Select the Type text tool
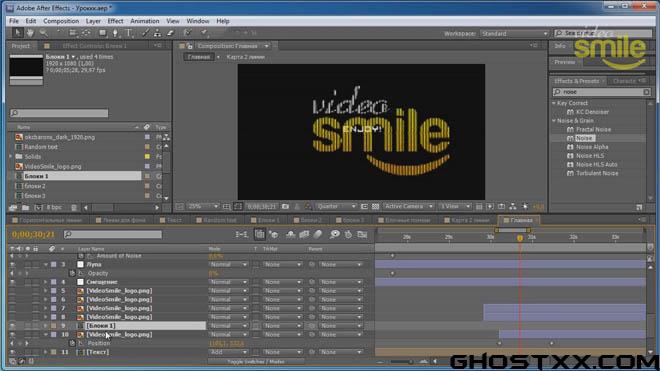 pyautogui.click(x=129, y=33)
